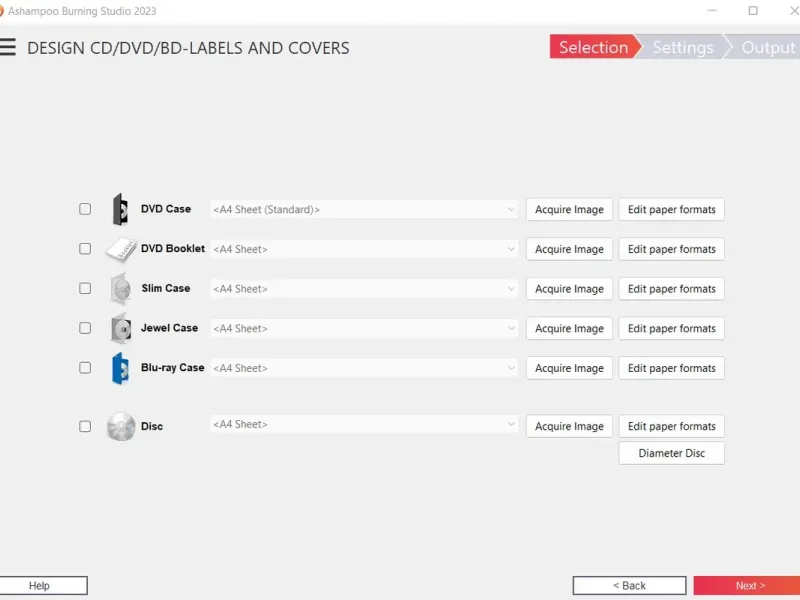Edit paper formats for Blu-ray Case
The height and width of the screenshot is (600, 800).
tap(672, 368)
